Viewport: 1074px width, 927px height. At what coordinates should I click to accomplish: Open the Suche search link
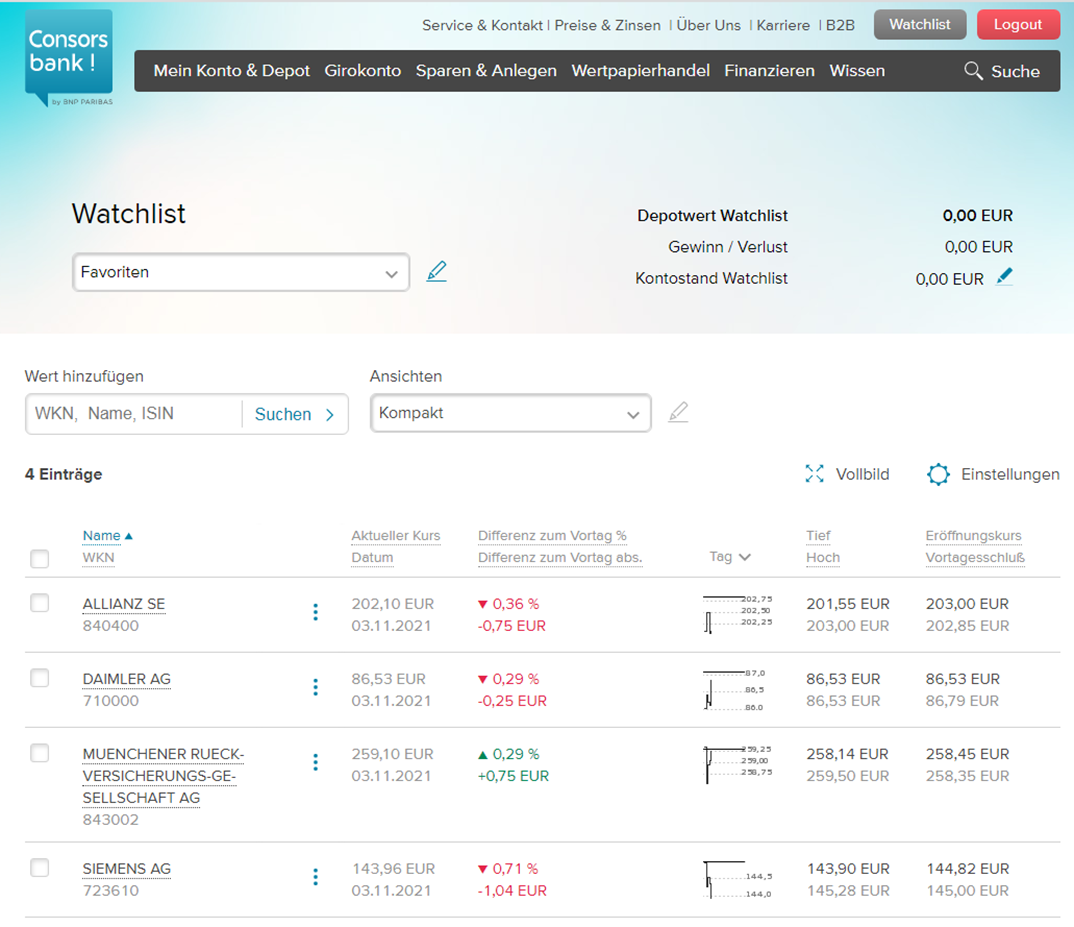[1015, 71]
